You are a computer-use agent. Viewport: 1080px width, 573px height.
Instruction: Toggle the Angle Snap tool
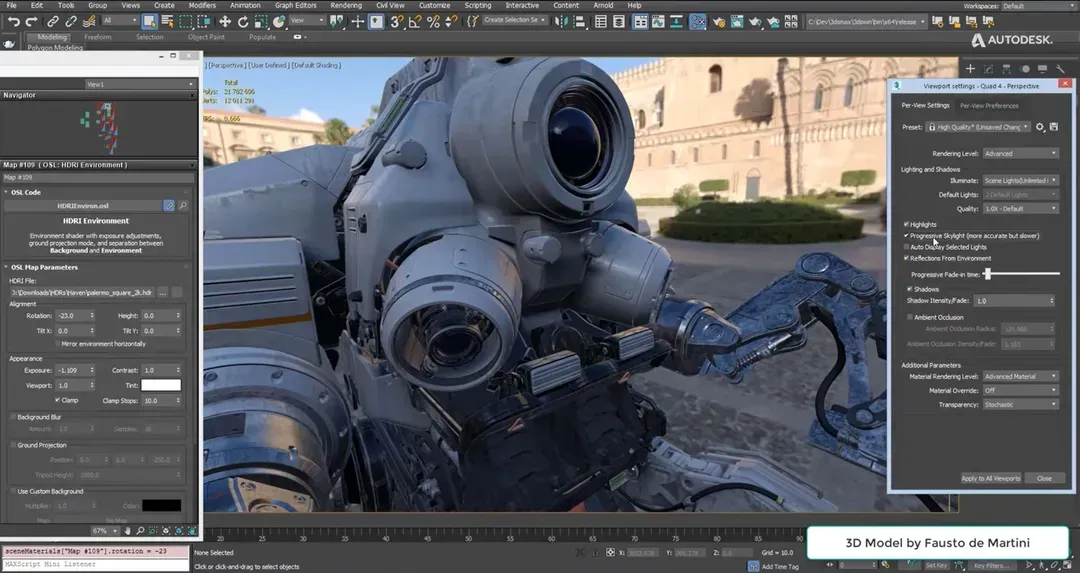tap(416, 21)
